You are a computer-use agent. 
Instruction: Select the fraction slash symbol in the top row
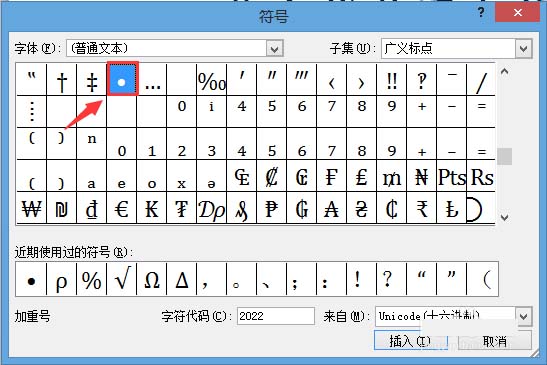pos(481,80)
